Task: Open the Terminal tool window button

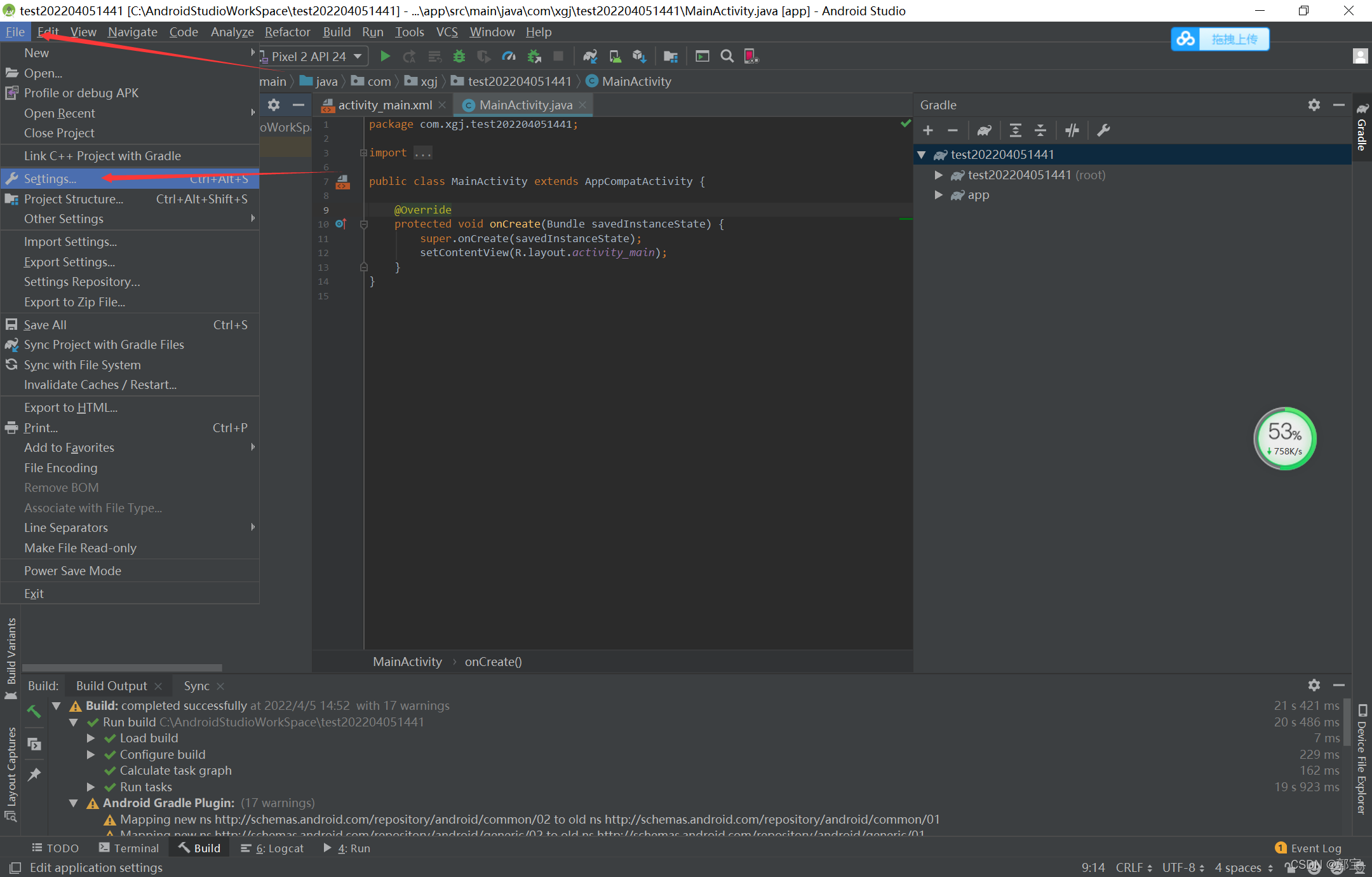Action: pos(129,848)
